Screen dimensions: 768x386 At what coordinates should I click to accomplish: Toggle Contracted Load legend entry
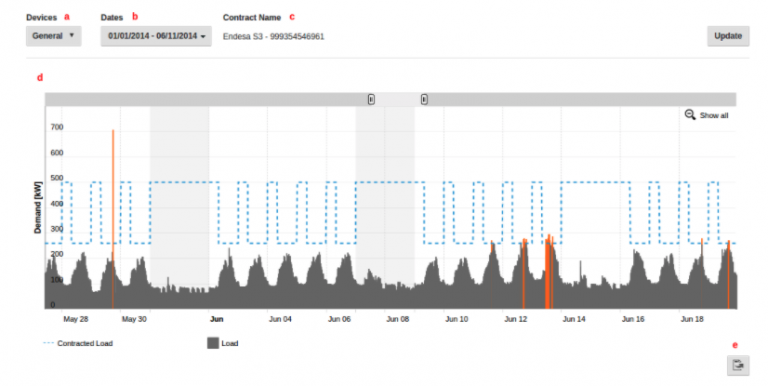(x=78, y=343)
